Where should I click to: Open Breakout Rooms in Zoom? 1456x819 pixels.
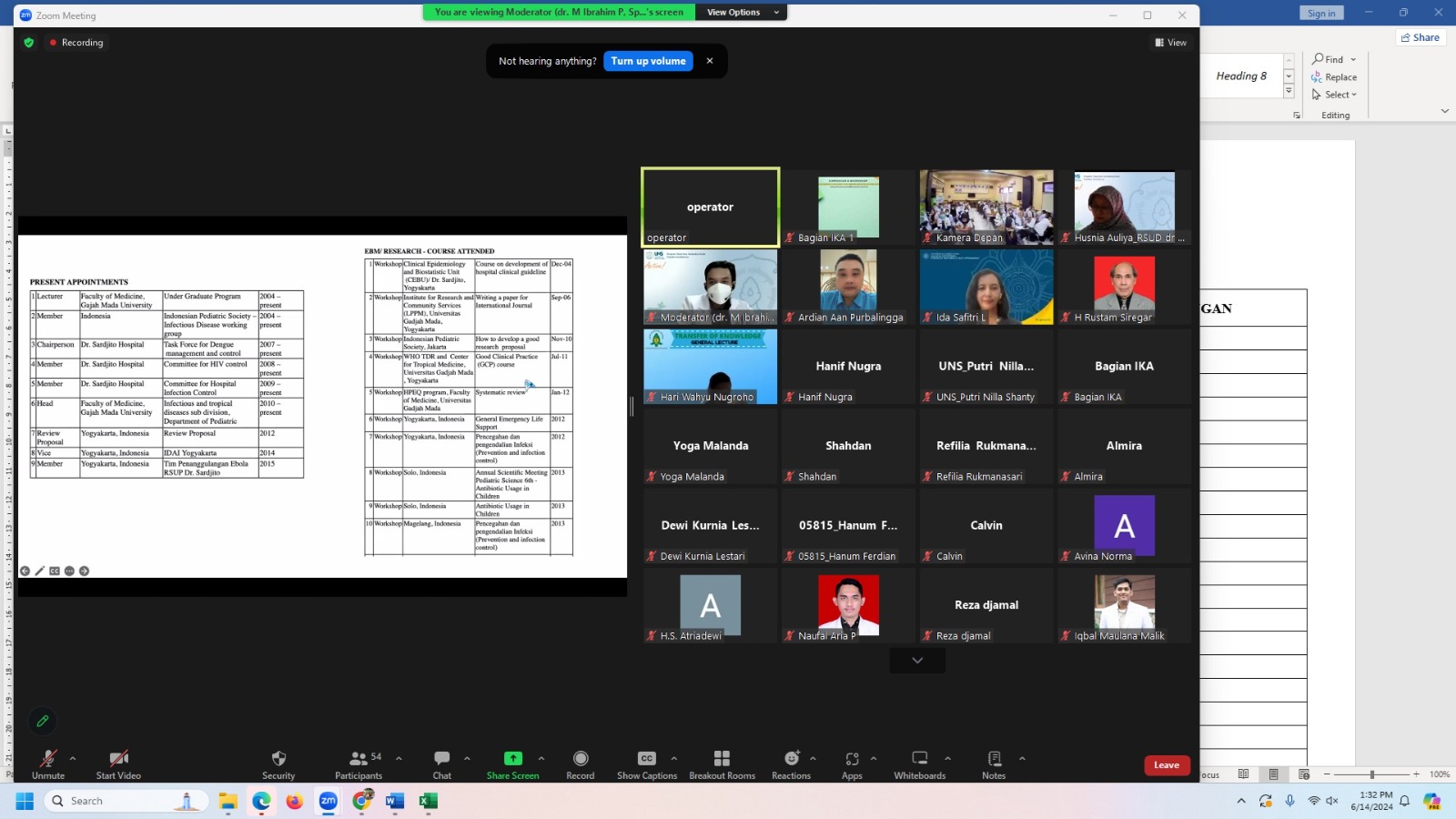[723, 763]
